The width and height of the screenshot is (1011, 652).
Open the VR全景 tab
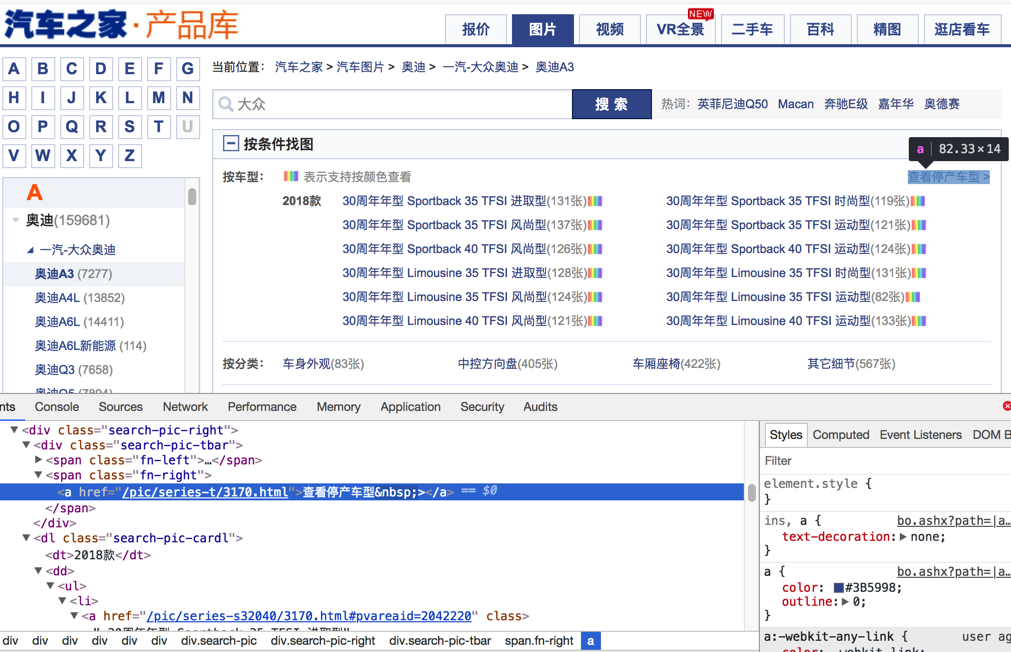point(680,29)
